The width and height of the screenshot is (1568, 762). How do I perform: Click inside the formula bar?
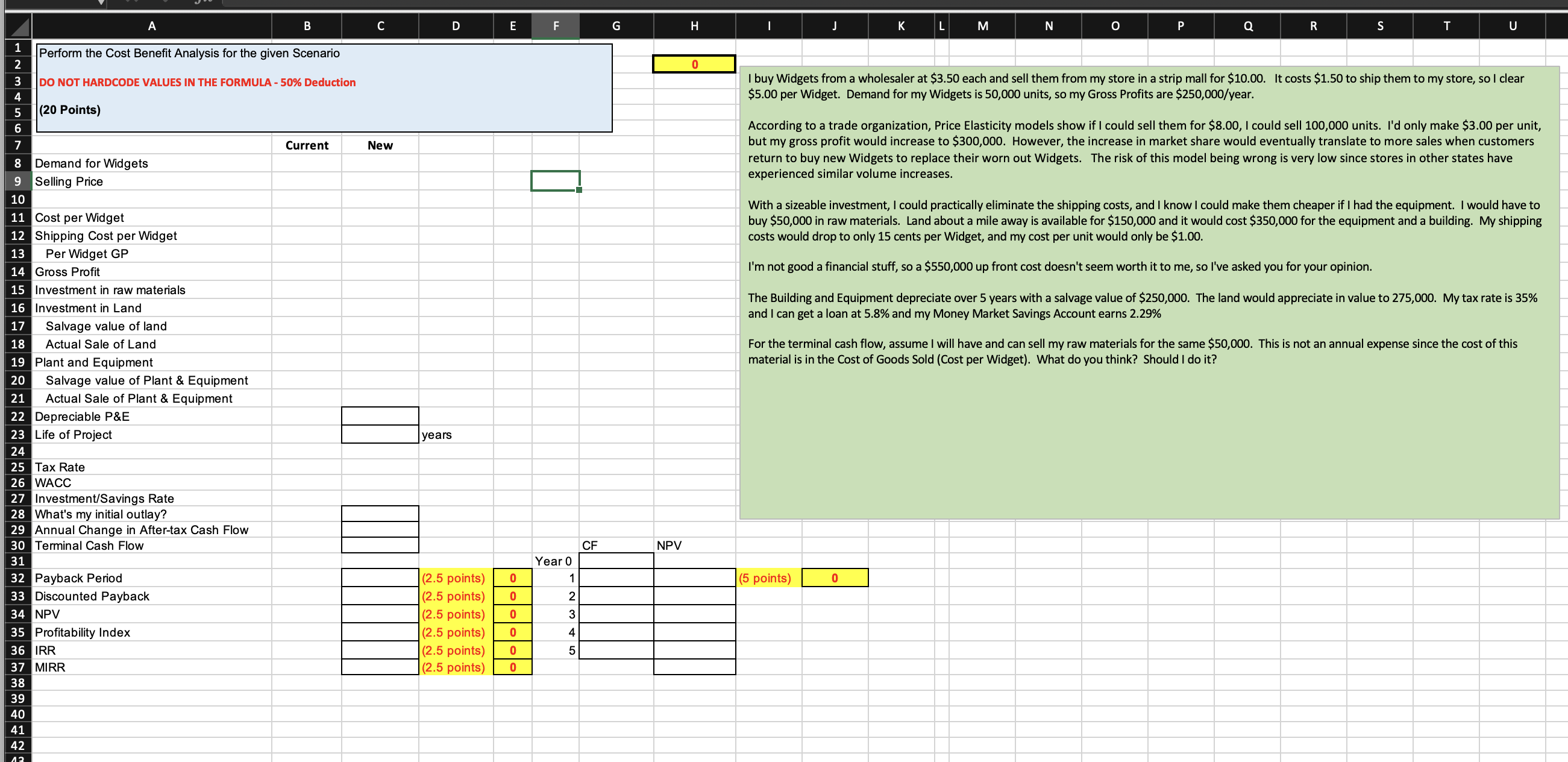(x=487, y=5)
